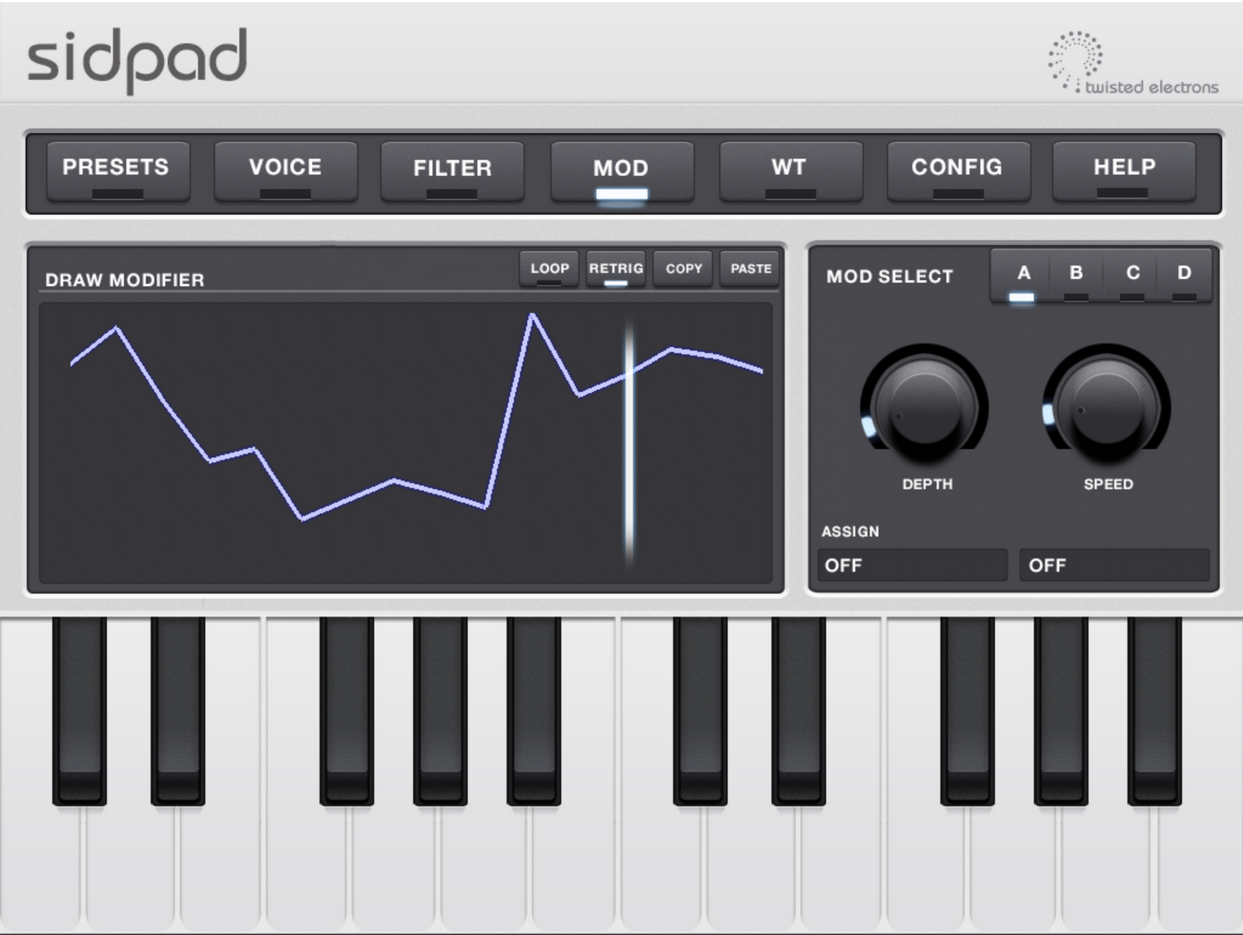Copy the current modifier shape
Image resolution: width=1243 pixels, height=935 pixels.
682,268
